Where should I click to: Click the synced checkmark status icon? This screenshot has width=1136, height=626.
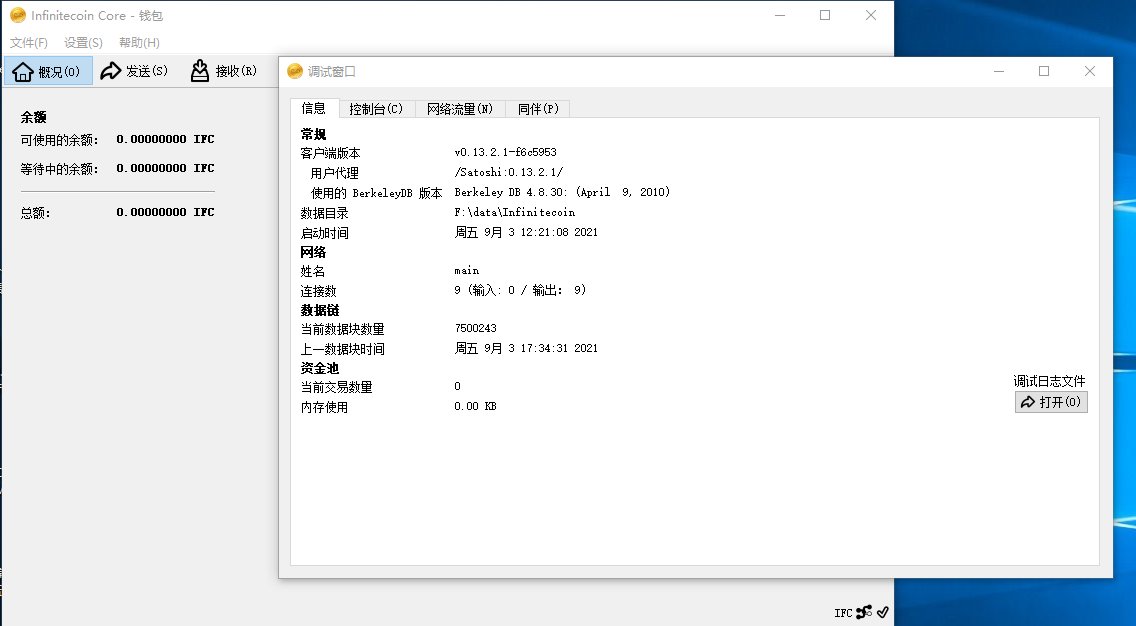tap(882, 612)
